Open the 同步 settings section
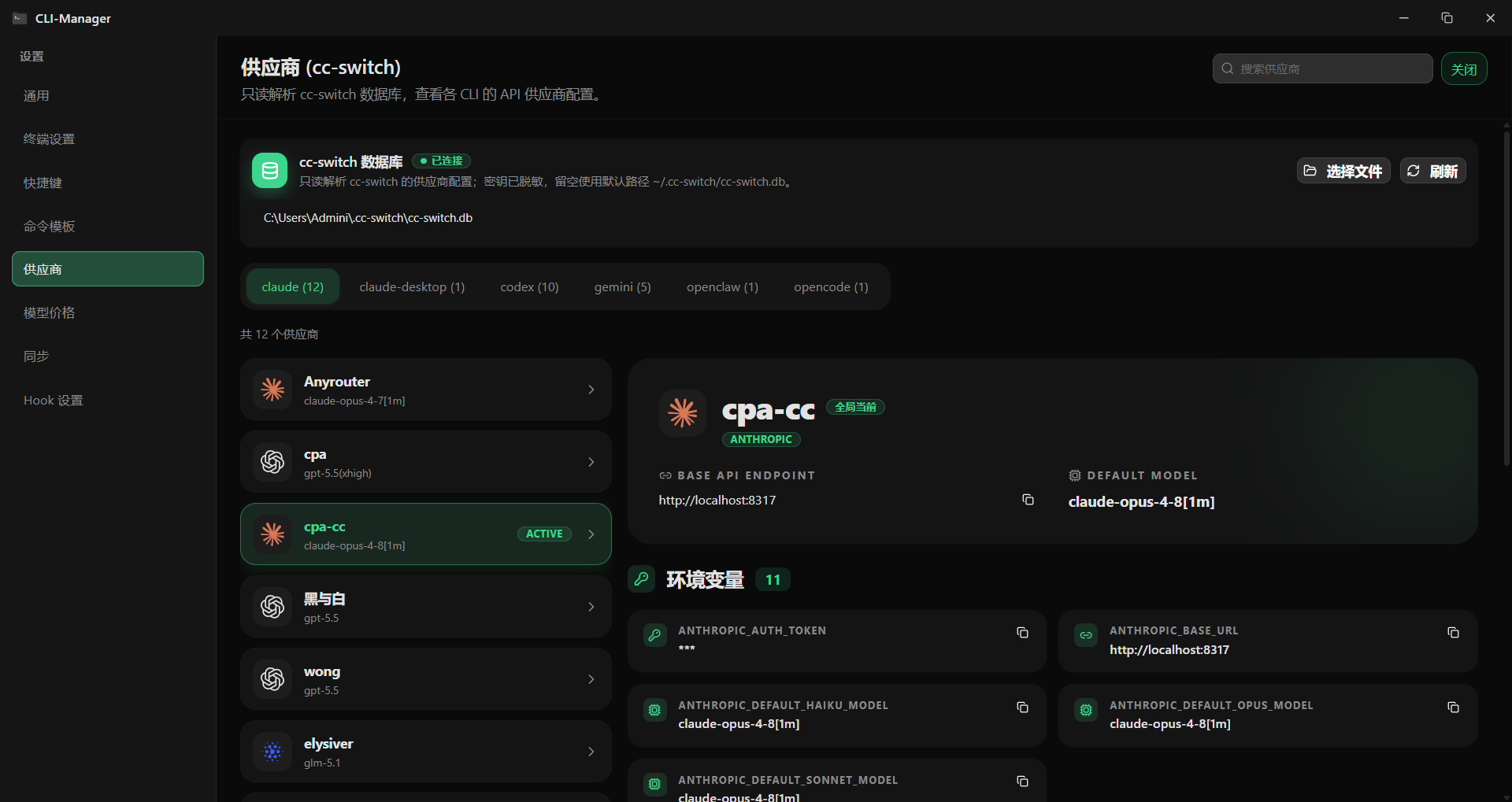Viewport: 1512px width, 802px height. tap(108, 356)
